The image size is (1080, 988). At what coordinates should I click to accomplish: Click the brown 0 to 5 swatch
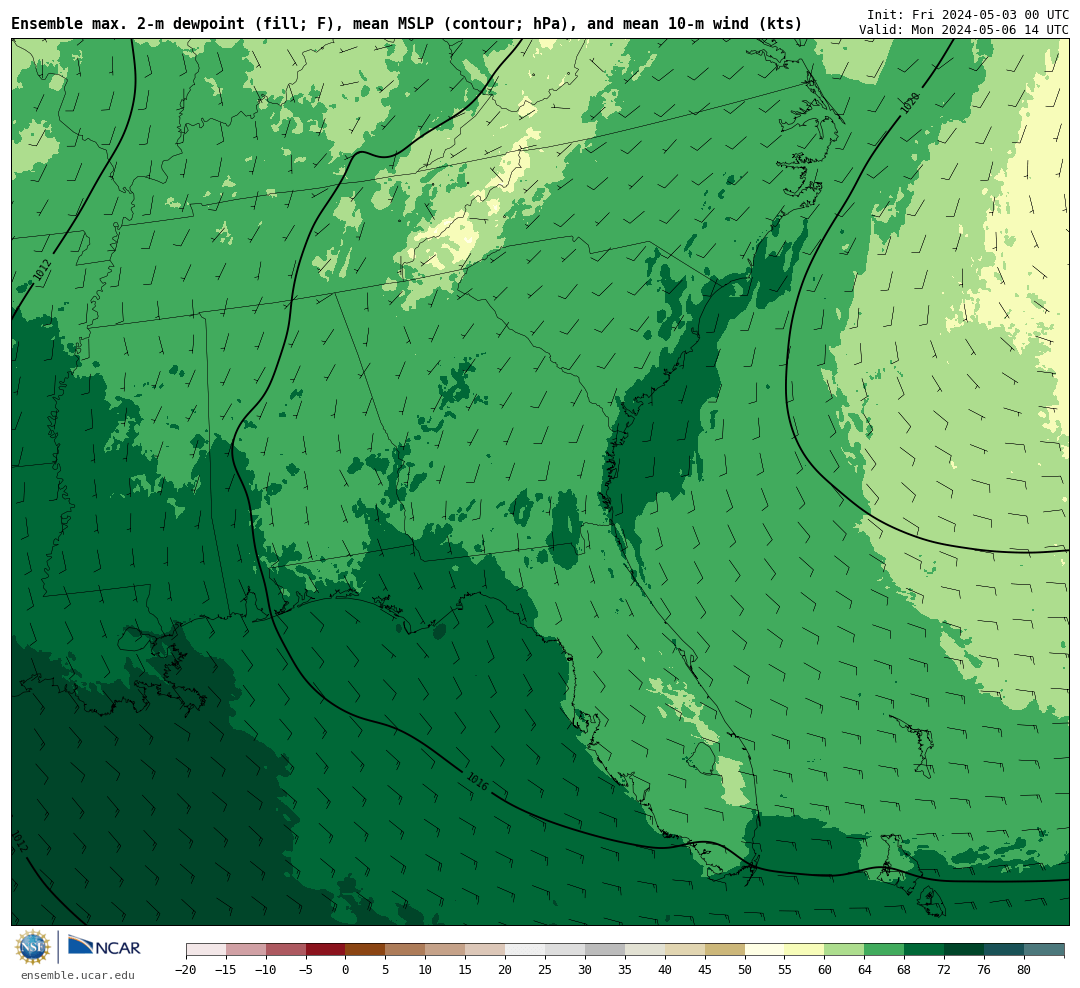coord(365,950)
